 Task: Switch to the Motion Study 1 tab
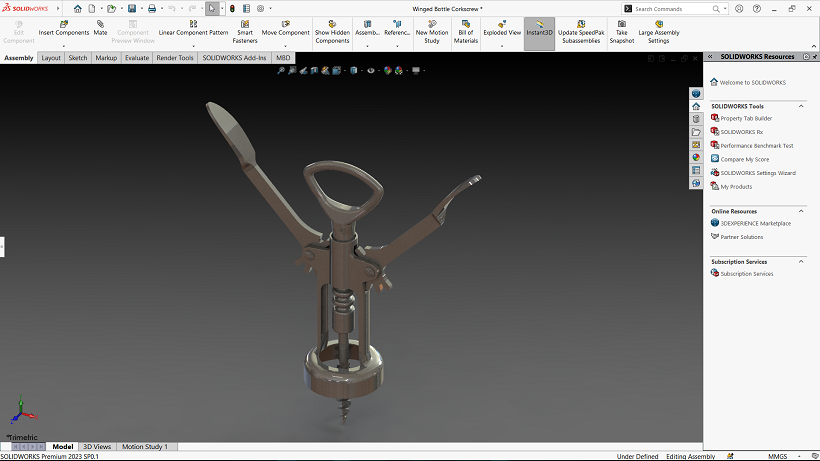coord(145,446)
